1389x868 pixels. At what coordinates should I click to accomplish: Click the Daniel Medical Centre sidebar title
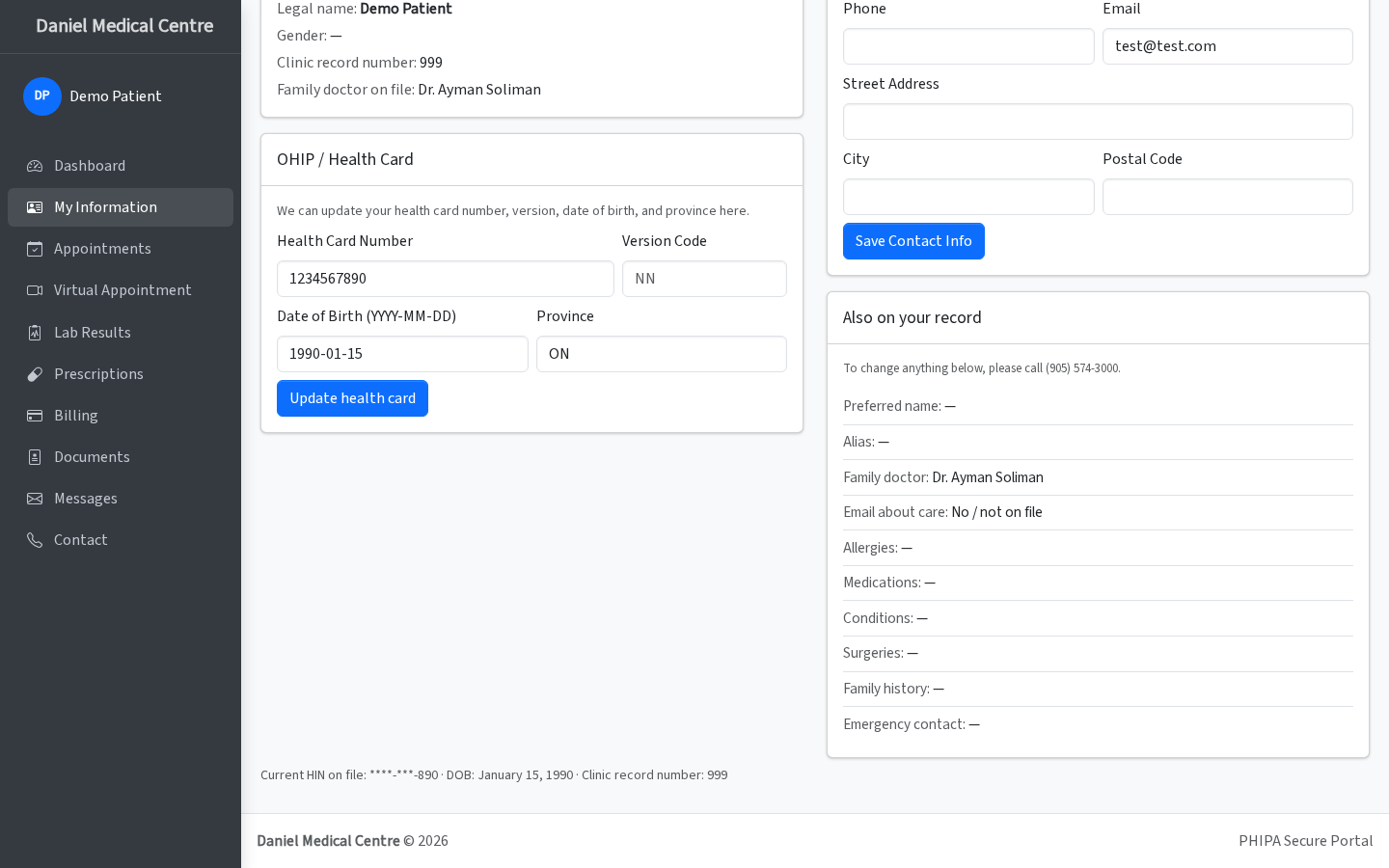point(124,26)
